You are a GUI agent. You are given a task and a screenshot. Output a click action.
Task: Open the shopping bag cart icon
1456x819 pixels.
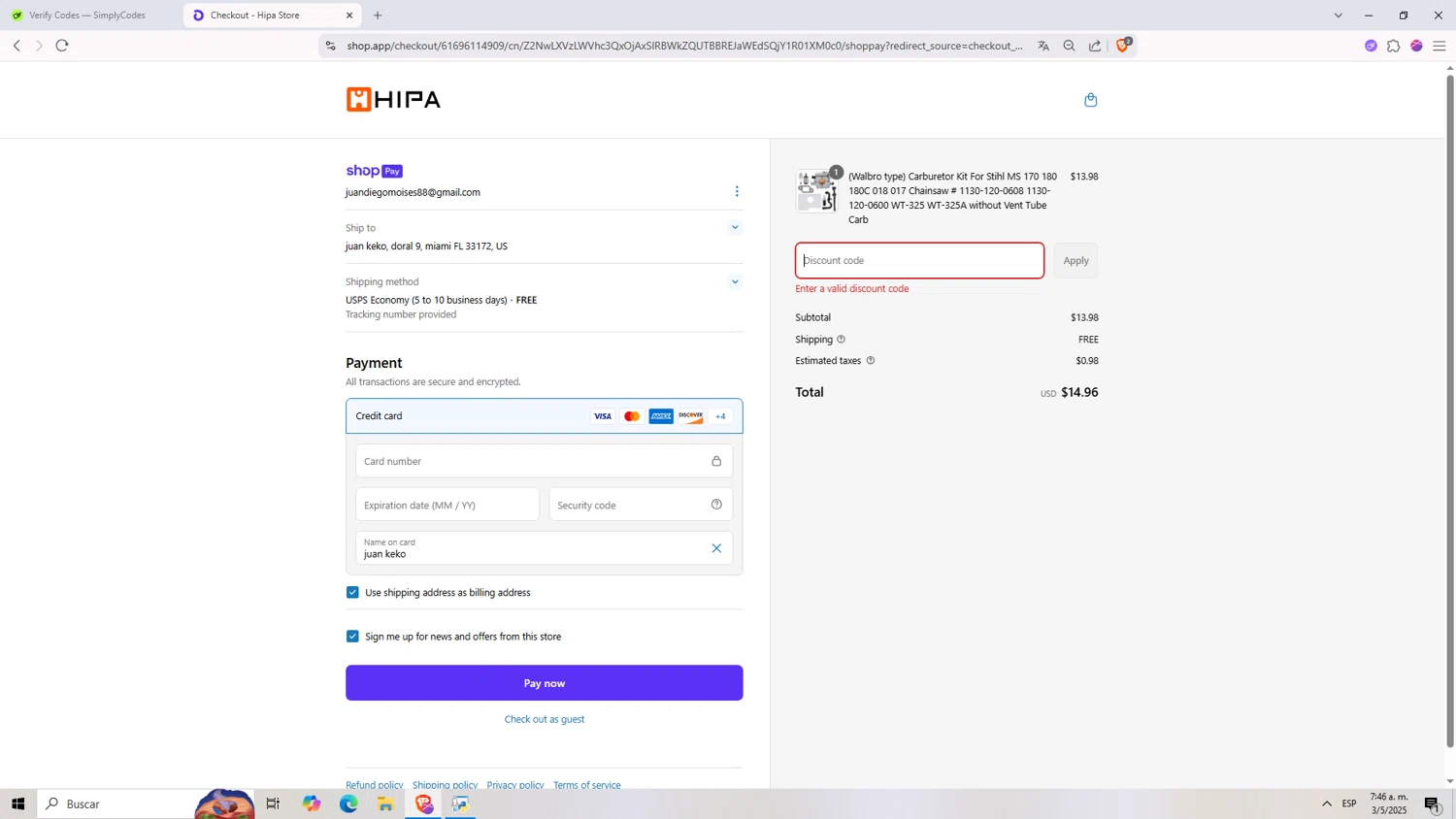tap(1090, 100)
